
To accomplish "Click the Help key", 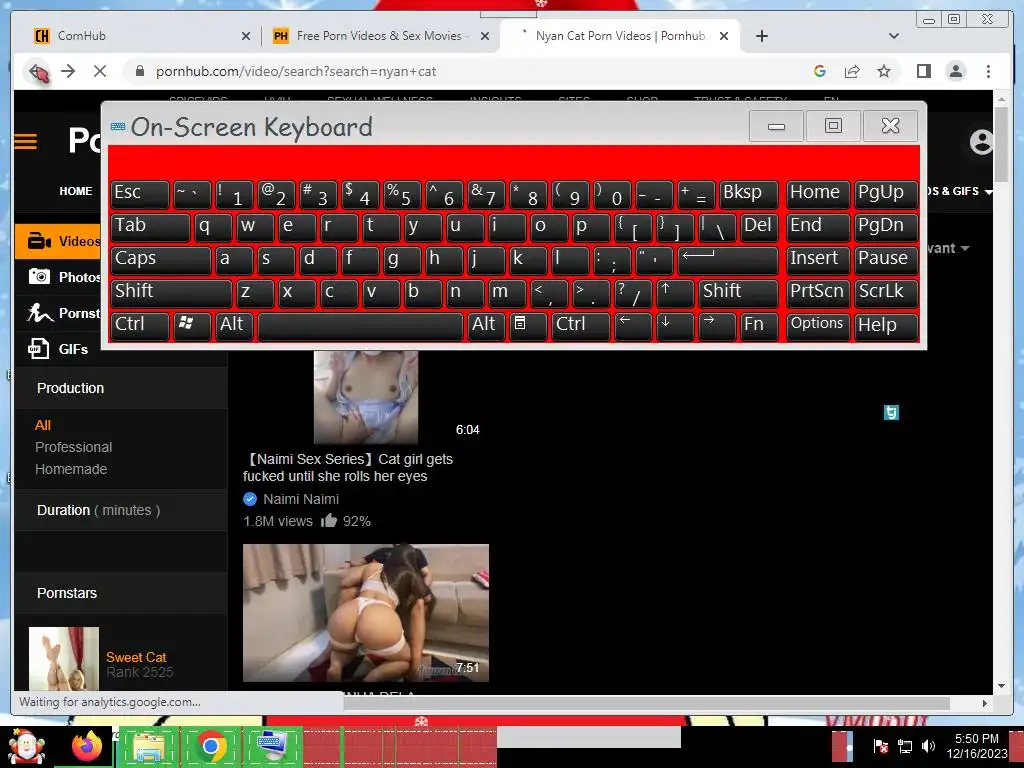I will pos(886,325).
